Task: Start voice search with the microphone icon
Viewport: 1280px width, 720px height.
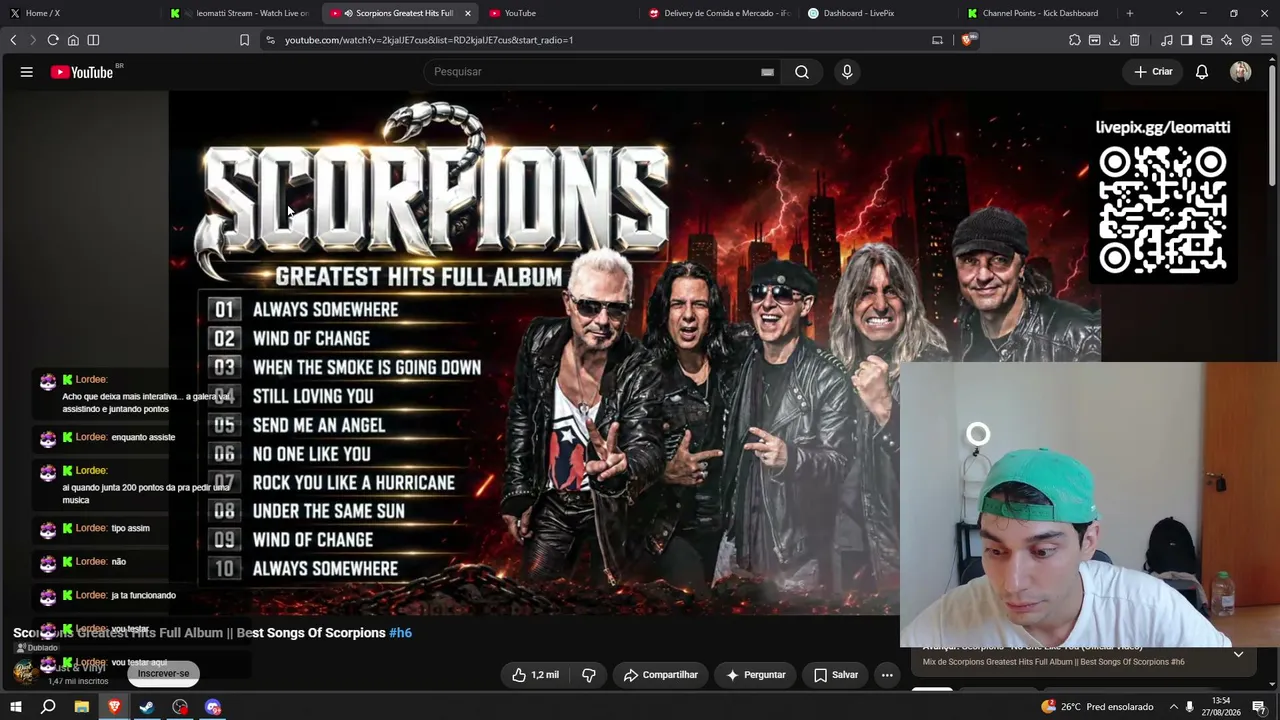Action: click(847, 72)
